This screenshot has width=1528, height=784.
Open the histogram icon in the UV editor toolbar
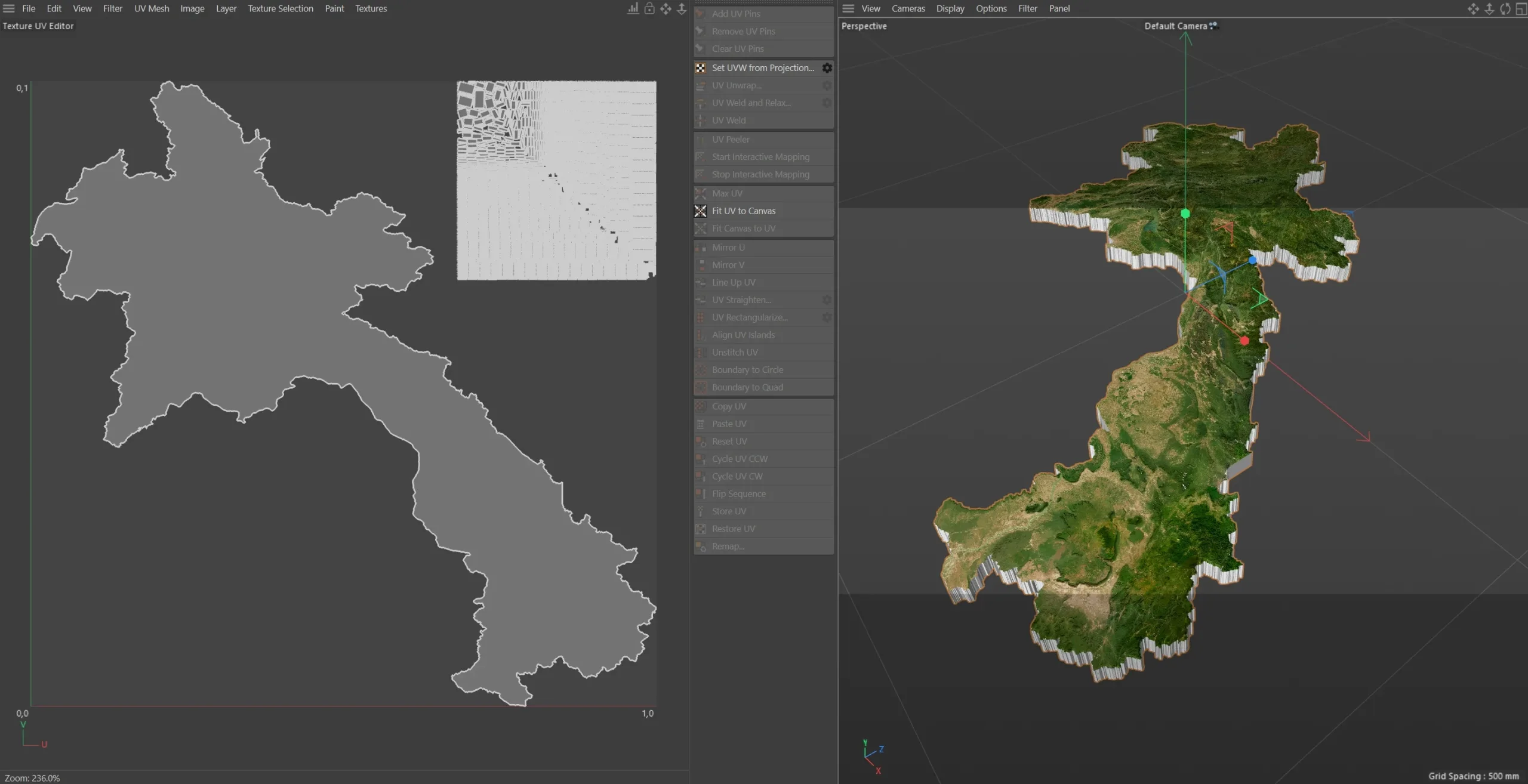click(632, 9)
